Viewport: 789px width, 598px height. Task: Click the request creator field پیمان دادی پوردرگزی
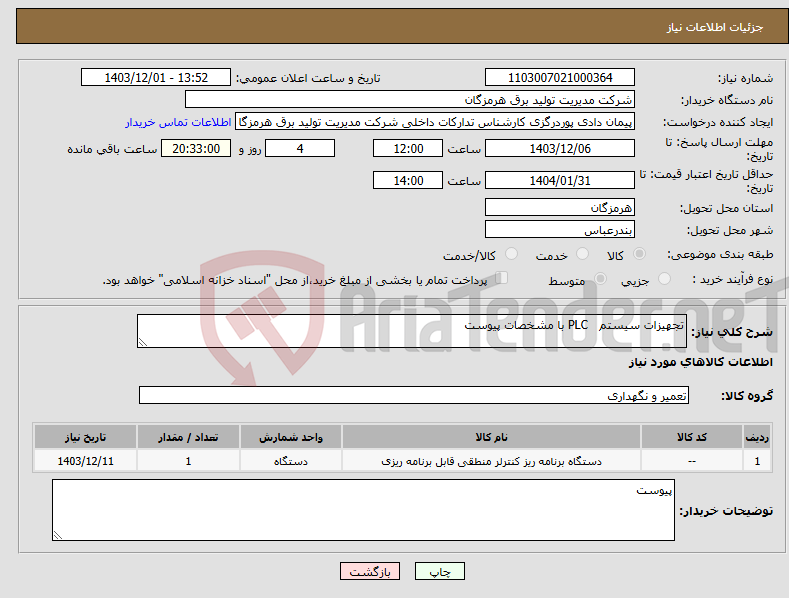(x=435, y=122)
